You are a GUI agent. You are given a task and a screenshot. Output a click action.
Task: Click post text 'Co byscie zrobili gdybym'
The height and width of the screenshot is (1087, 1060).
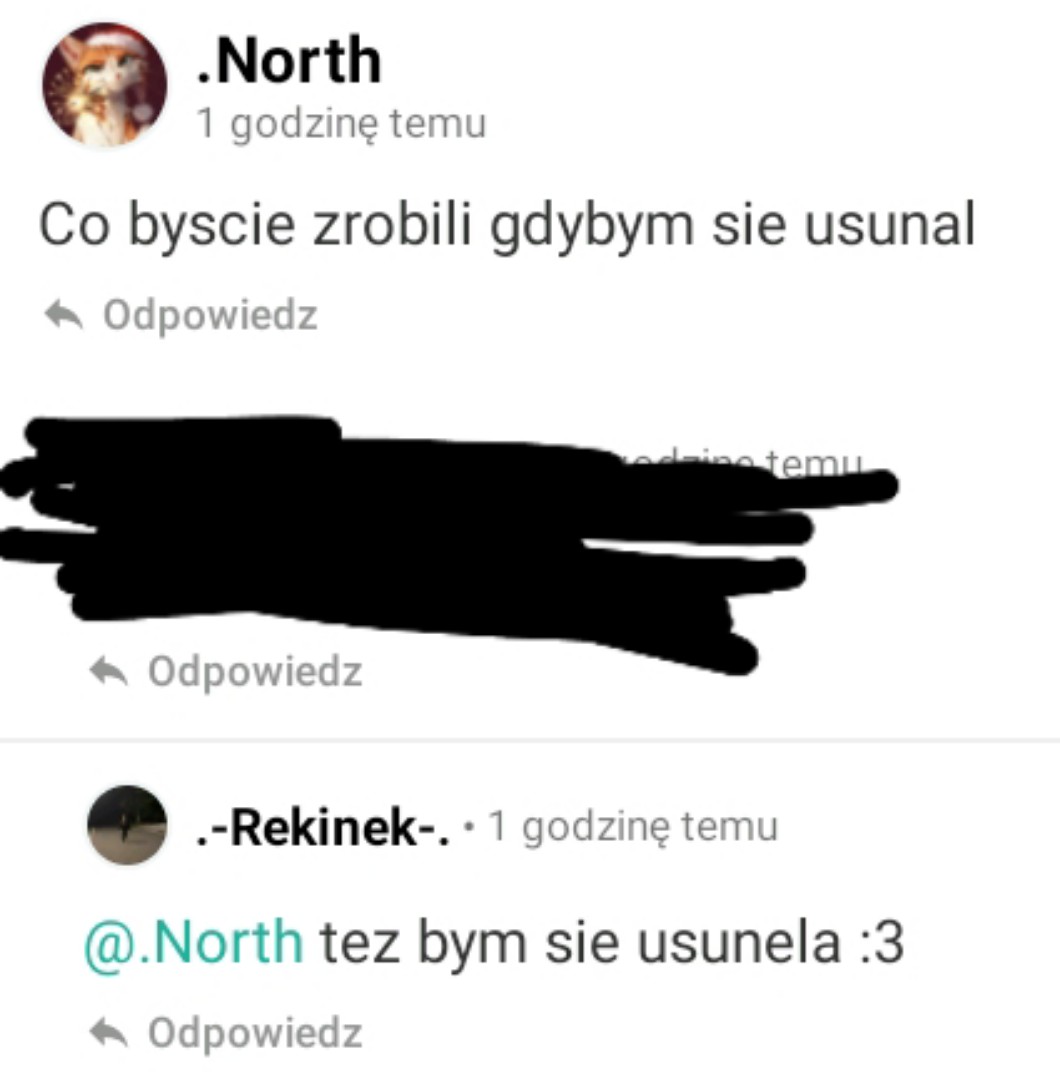click(367, 226)
